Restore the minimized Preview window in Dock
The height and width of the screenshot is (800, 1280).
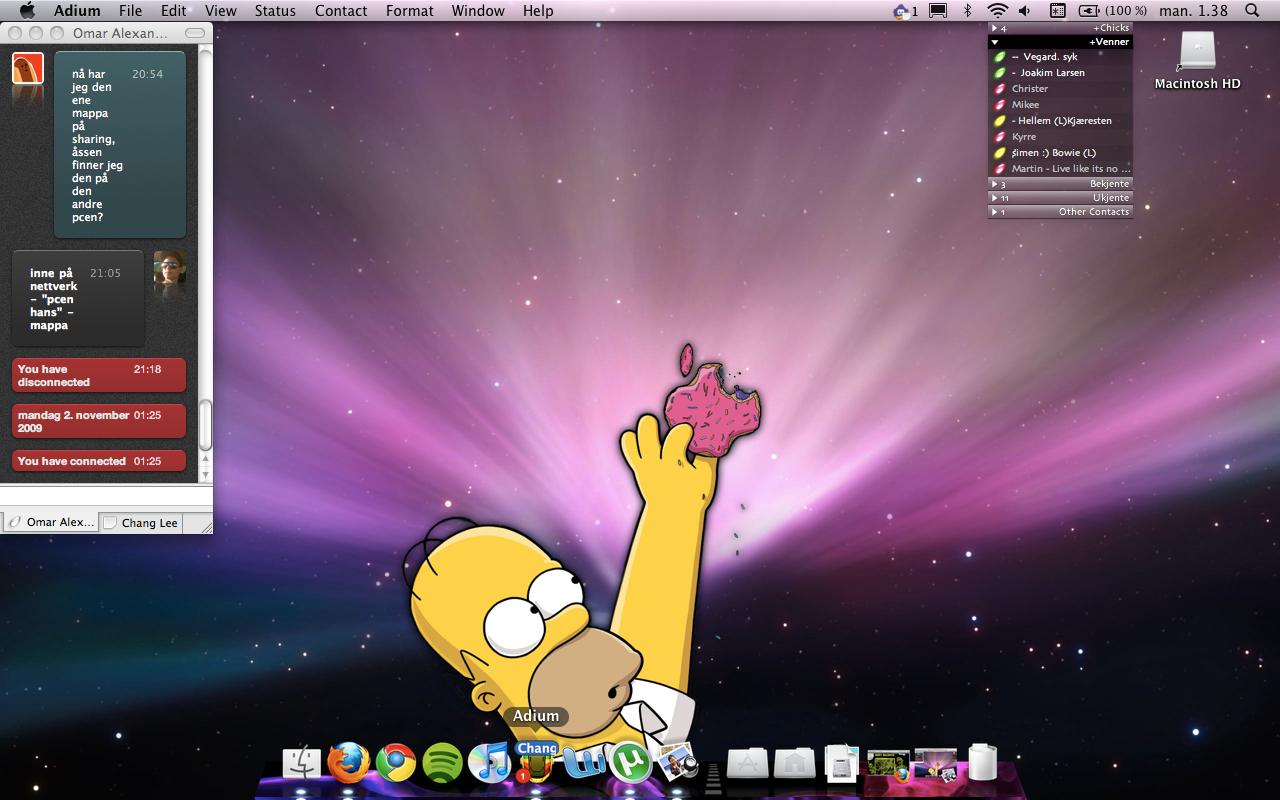click(935, 764)
